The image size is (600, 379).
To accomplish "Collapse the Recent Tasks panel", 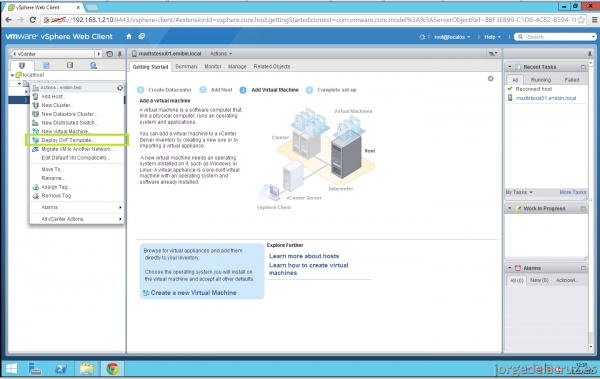I will click(510, 67).
